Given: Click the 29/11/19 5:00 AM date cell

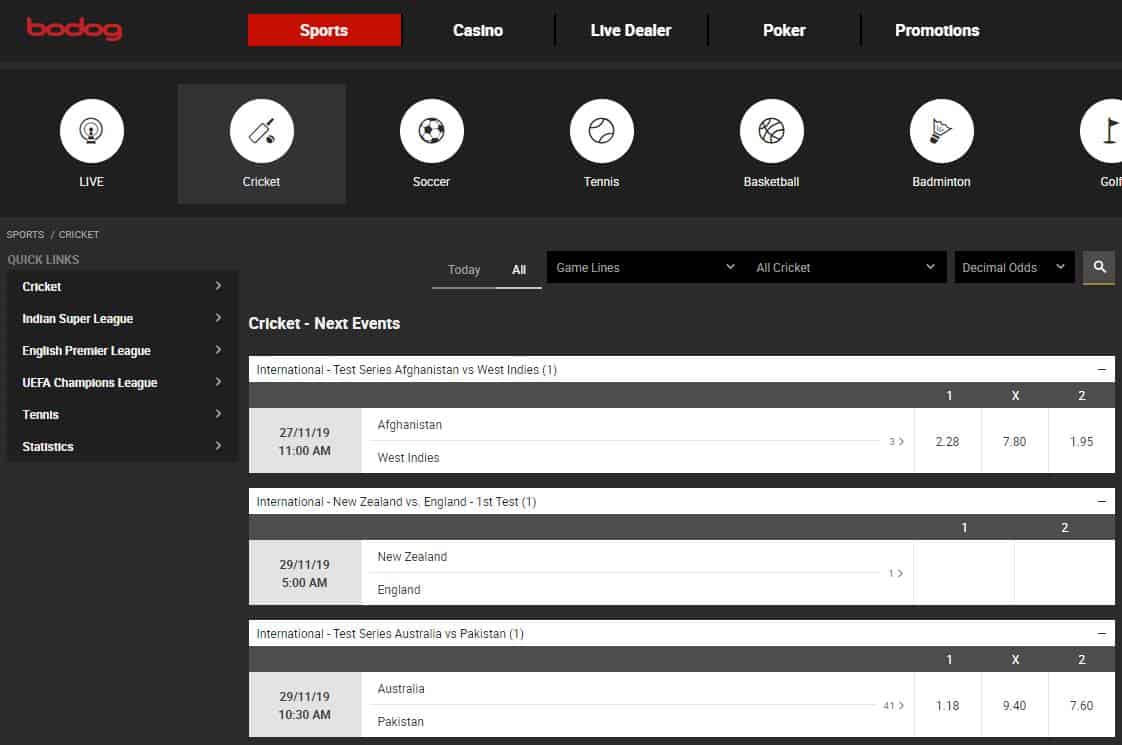Looking at the screenshot, I should (305, 573).
